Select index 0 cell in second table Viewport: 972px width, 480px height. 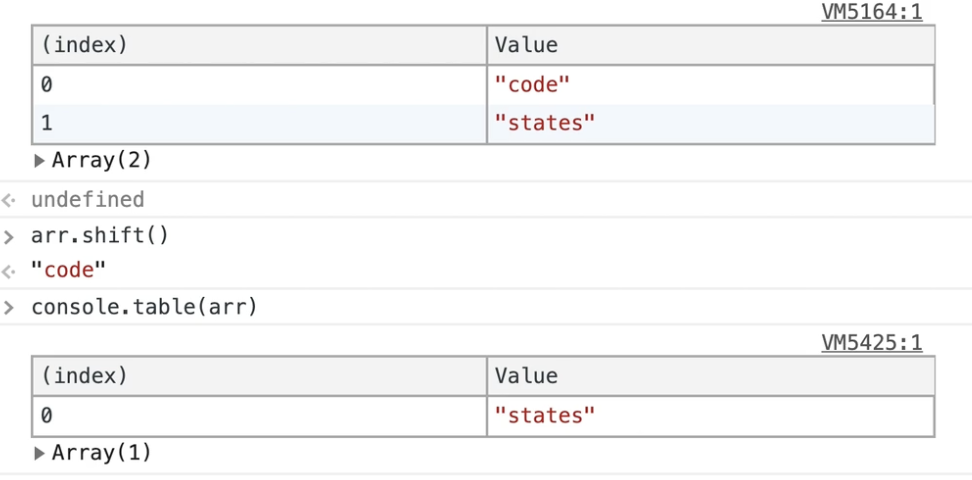pyautogui.click(x=259, y=415)
